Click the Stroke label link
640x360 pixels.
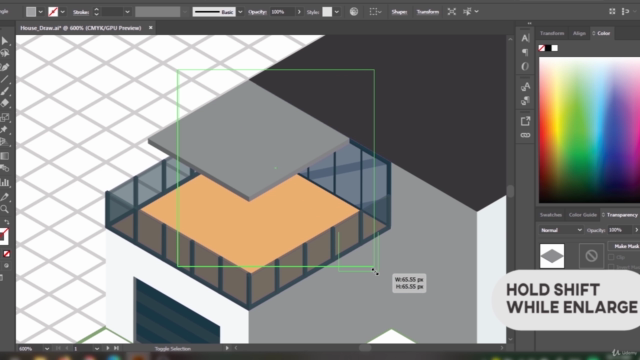(x=81, y=12)
